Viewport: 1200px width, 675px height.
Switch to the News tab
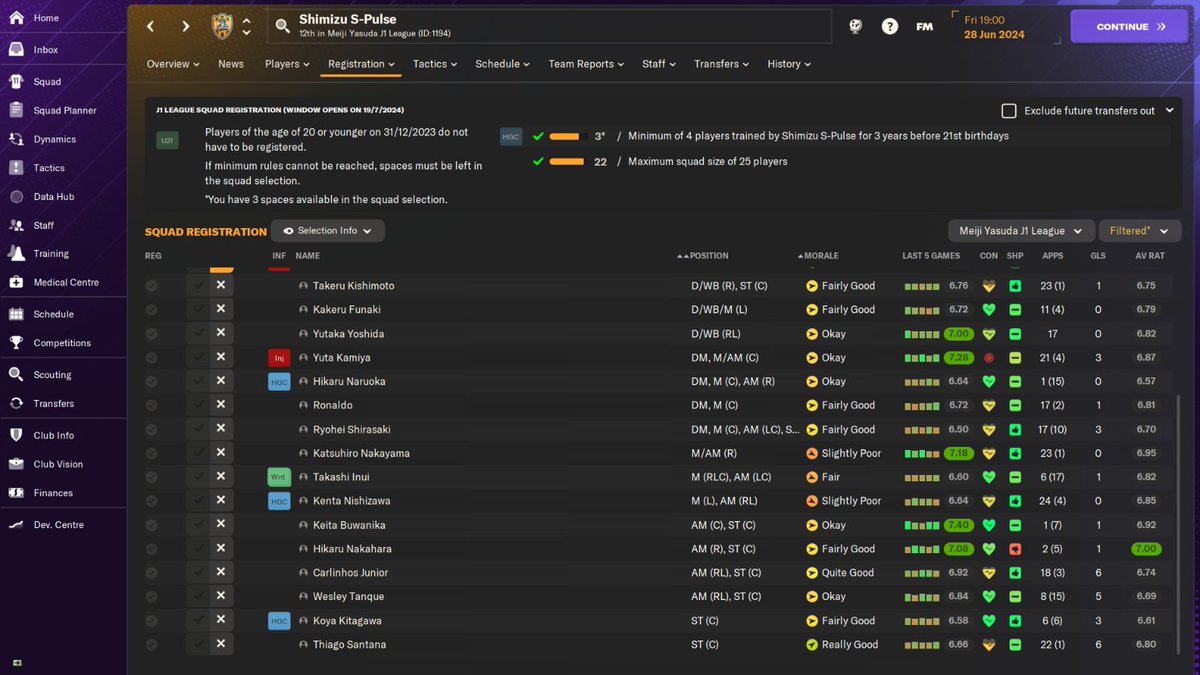pos(231,64)
